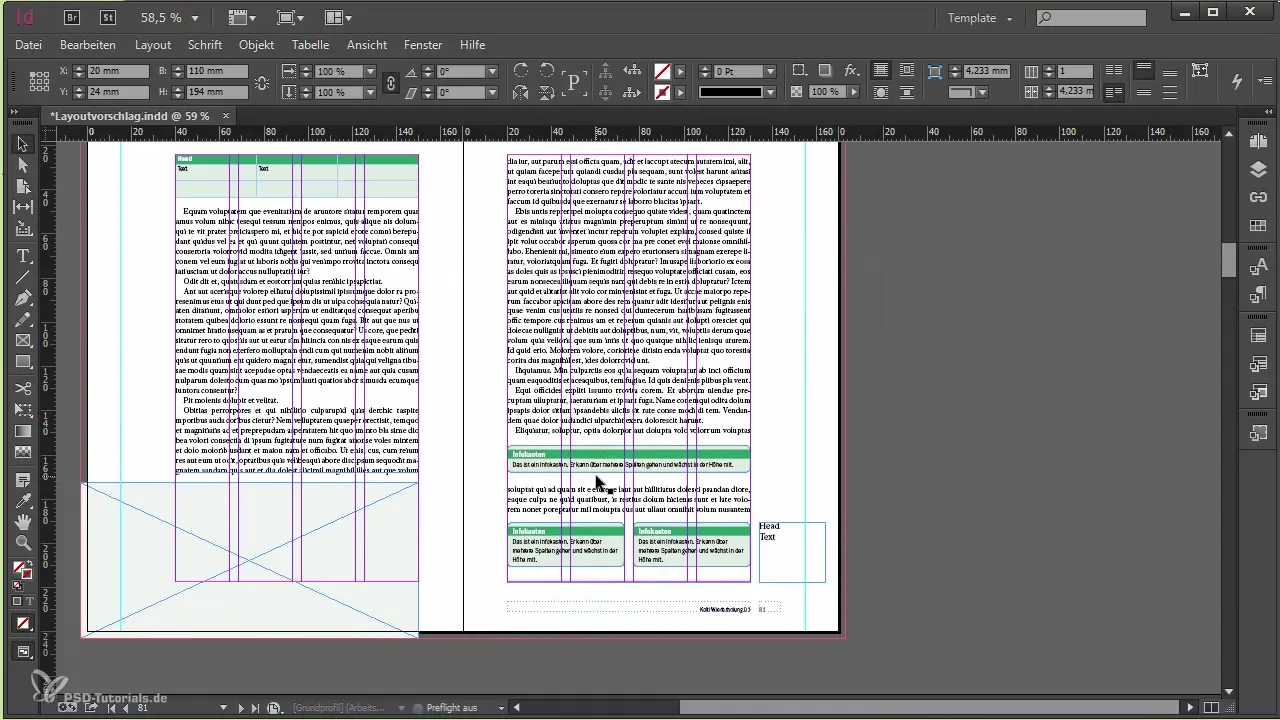This screenshot has width=1280, height=720.
Task: Click the Rotate 90° counter-clockwise icon
Action: [x=547, y=71]
